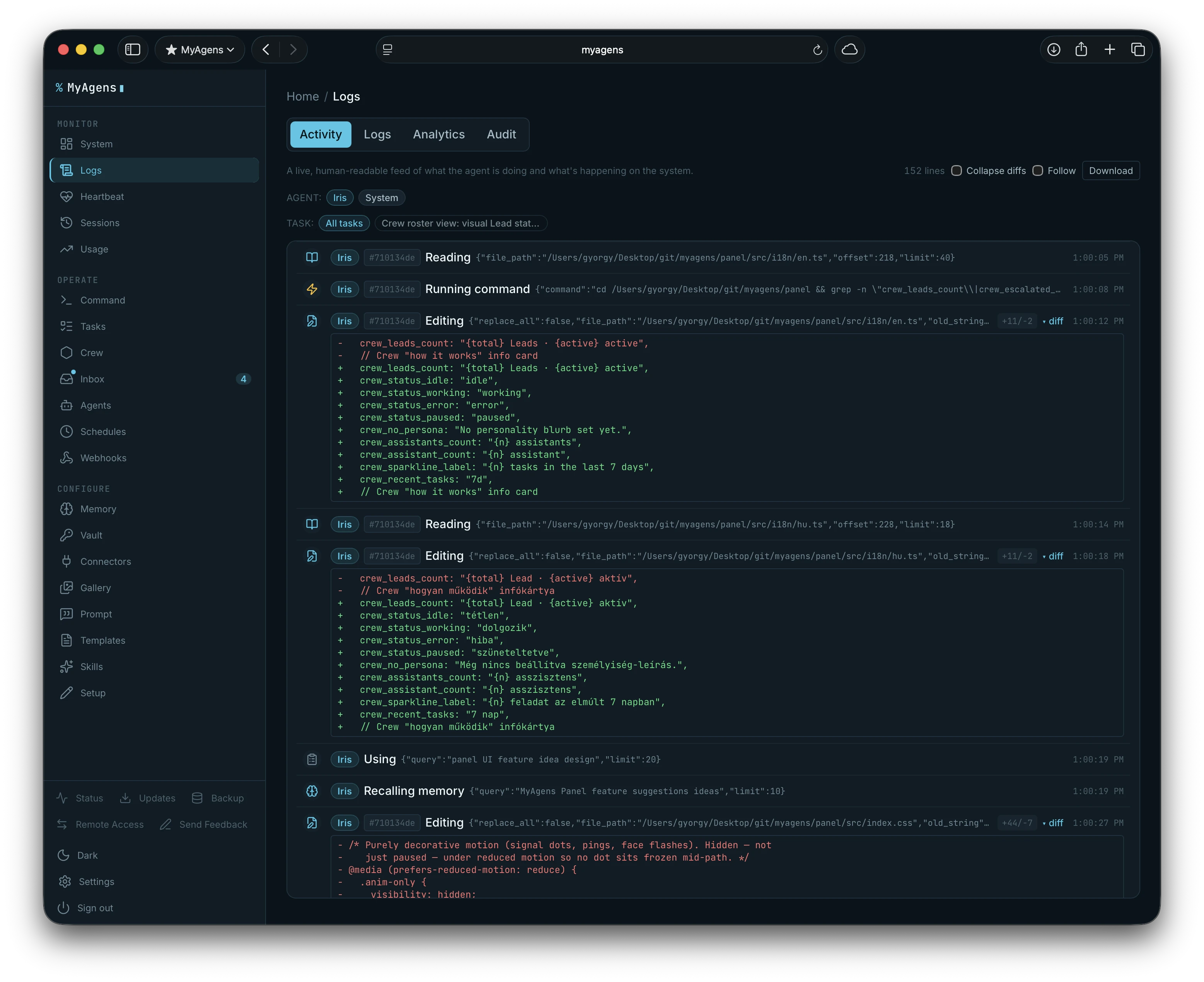The image size is (1204, 982).
Task: Go to the Sessions page
Action: pyautogui.click(x=154, y=223)
